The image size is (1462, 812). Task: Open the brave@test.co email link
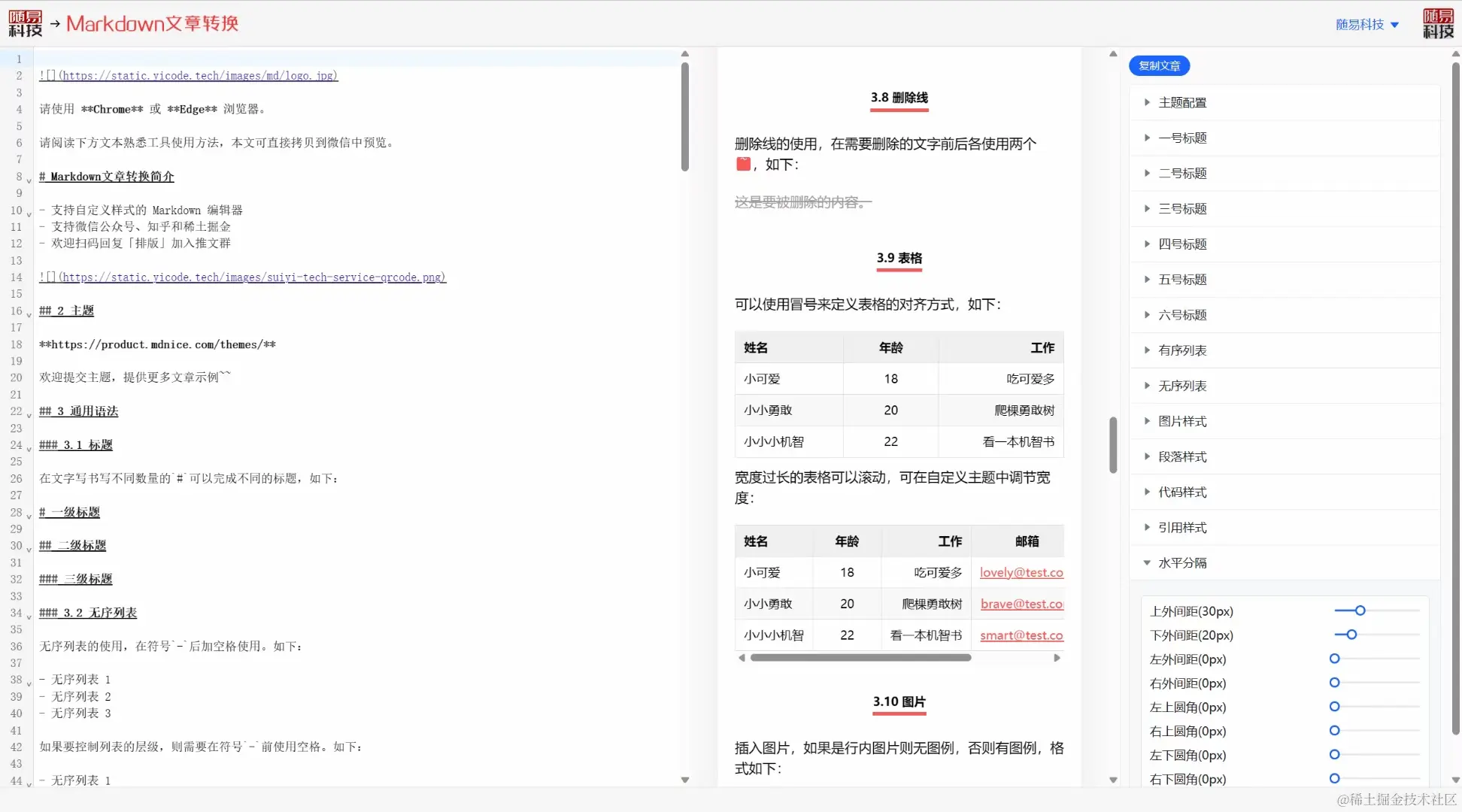[x=1021, y=604]
